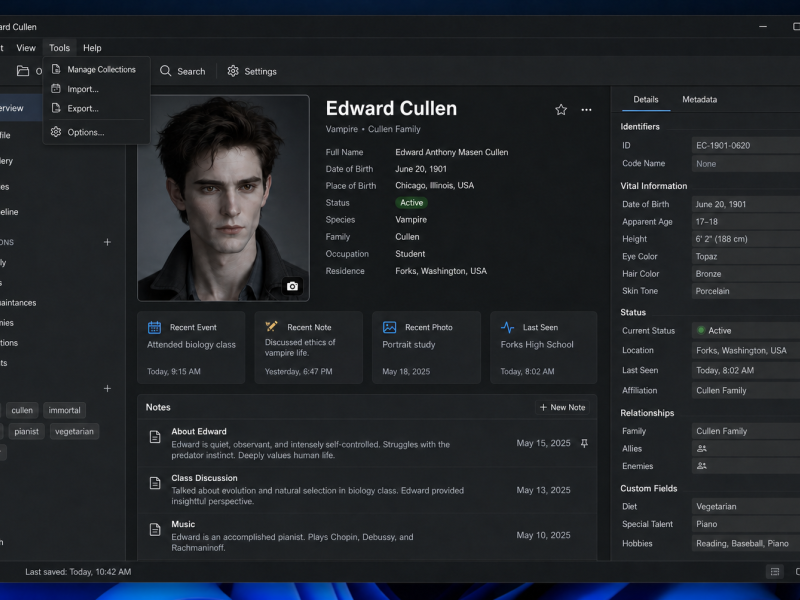The image size is (800, 600).
Task: Click the Options gear icon in menu
Action: pos(56,132)
